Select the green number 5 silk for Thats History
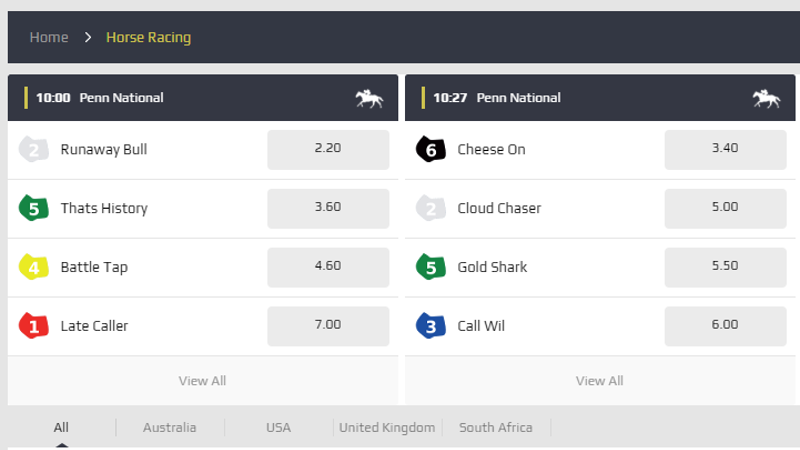This screenshot has width=800, height=450. (x=34, y=208)
